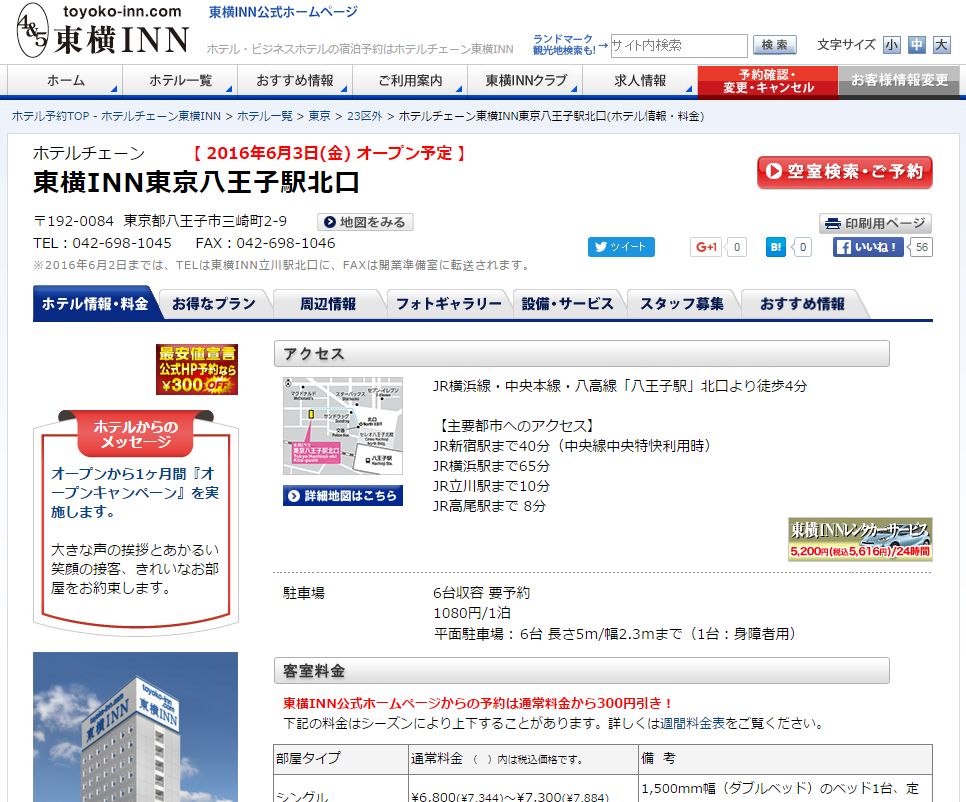Screen dimensions: 966x802
Task: Click the 東横INN公式ホームページ header link
Action: [283, 12]
